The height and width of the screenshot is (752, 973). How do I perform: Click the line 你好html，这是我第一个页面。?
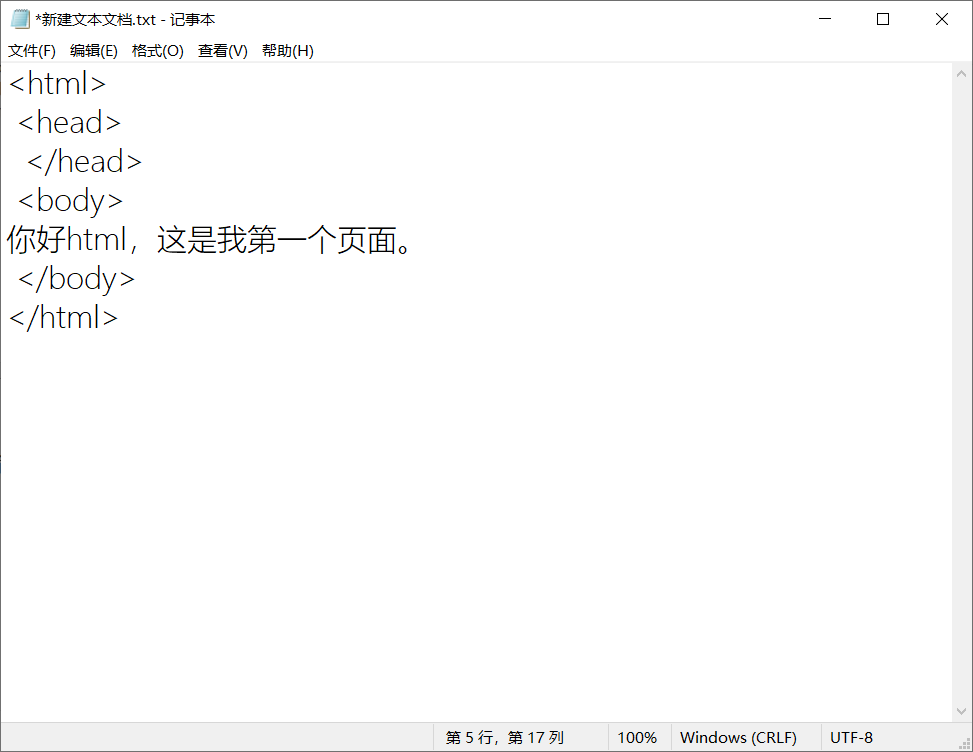tap(209, 240)
